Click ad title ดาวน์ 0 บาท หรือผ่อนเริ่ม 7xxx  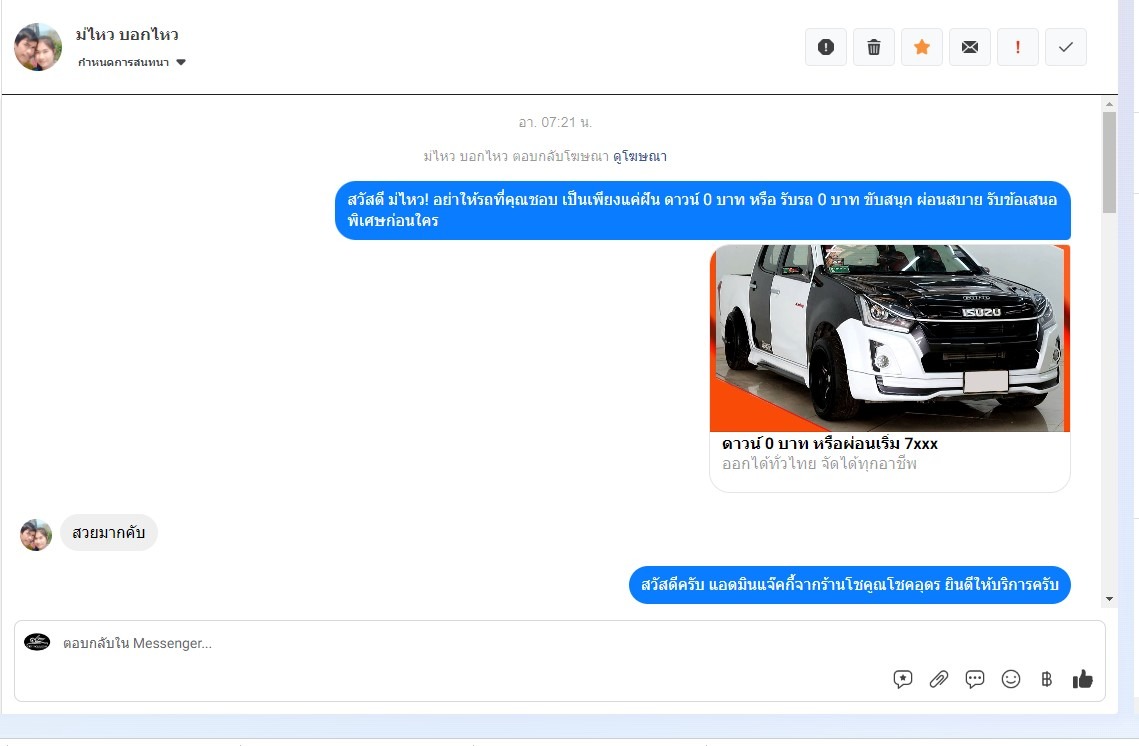[x=830, y=443]
